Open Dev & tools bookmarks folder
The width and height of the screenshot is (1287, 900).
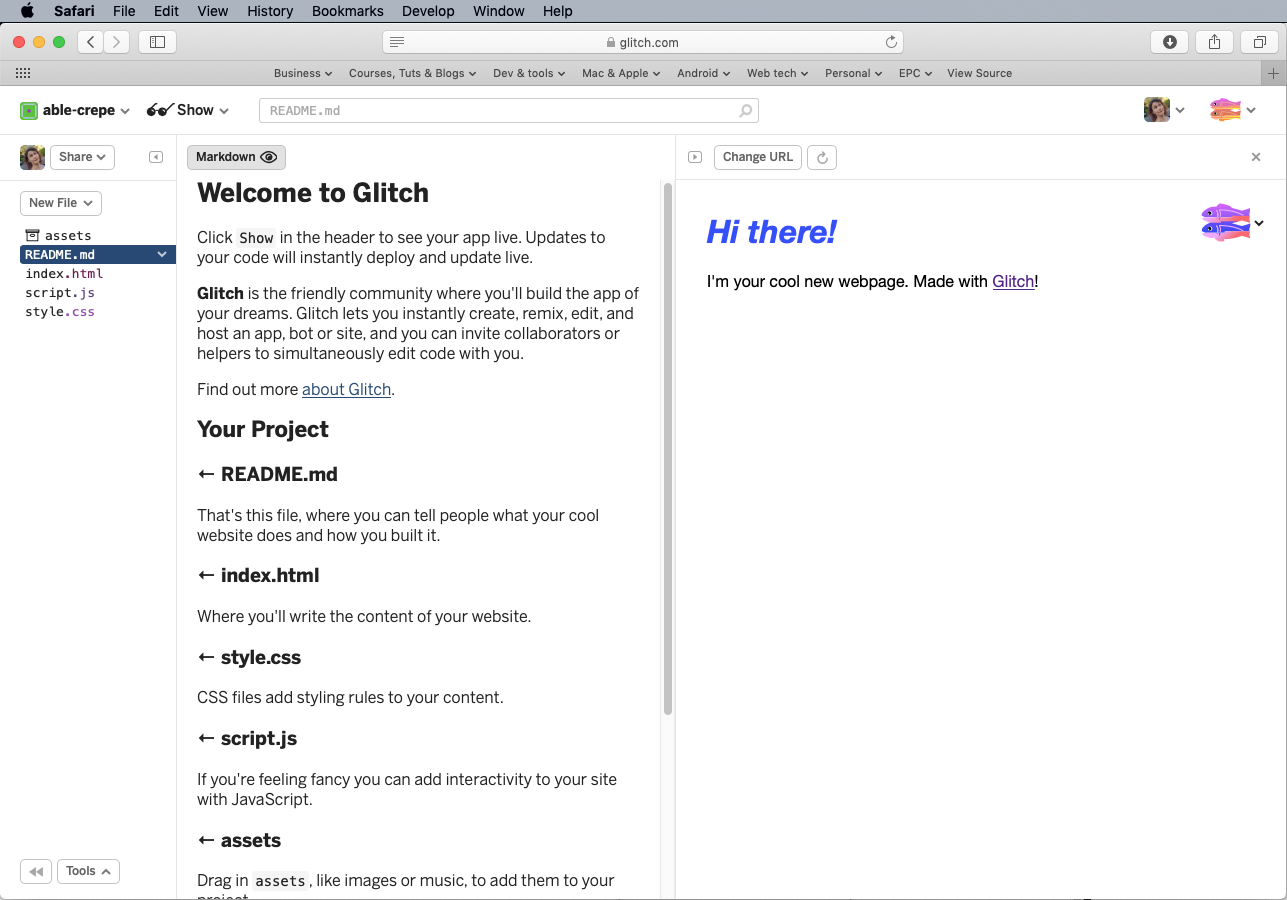coord(529,73)
